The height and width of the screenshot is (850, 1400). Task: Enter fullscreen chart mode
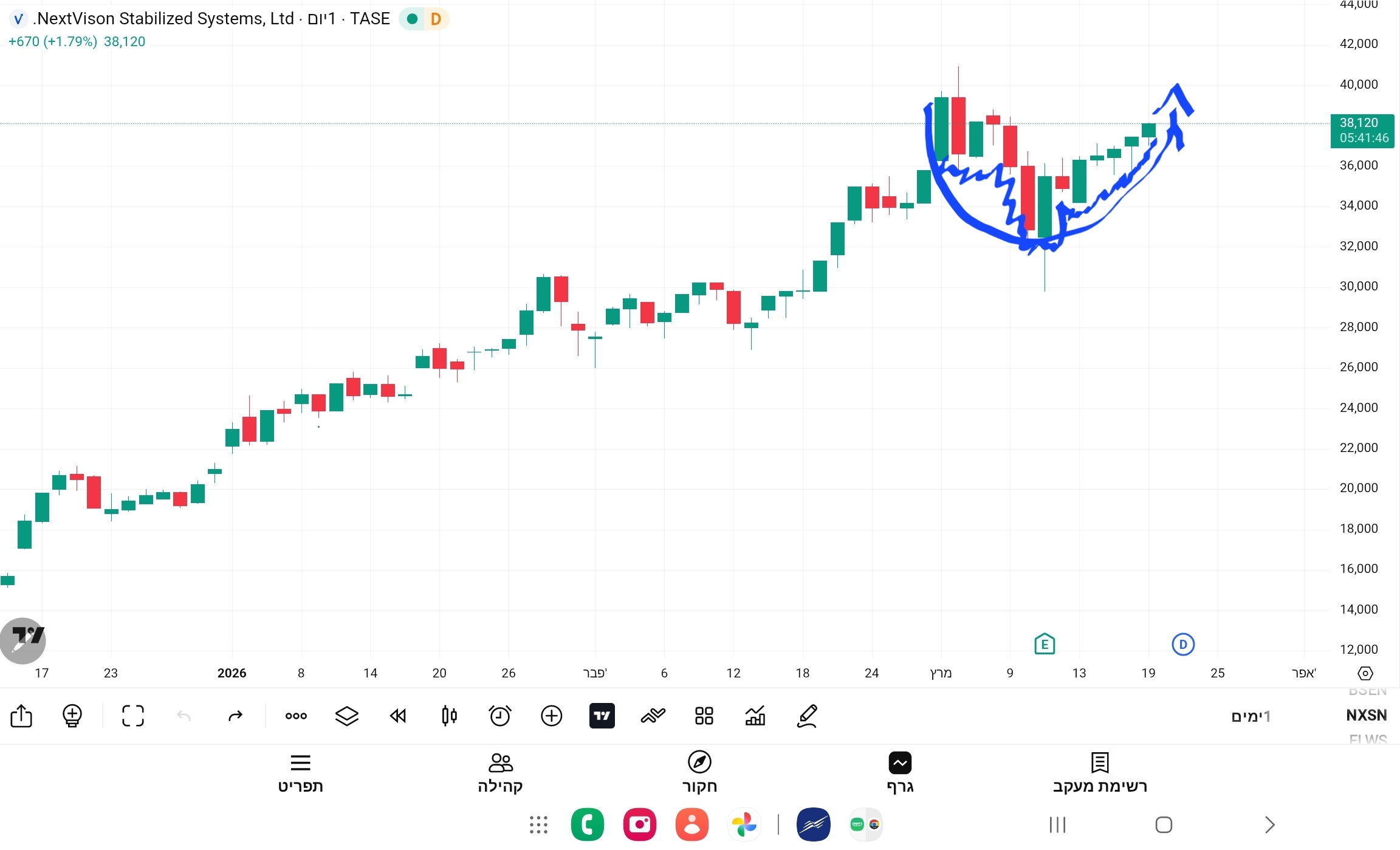pyautogui.click(x=133, y=716)
